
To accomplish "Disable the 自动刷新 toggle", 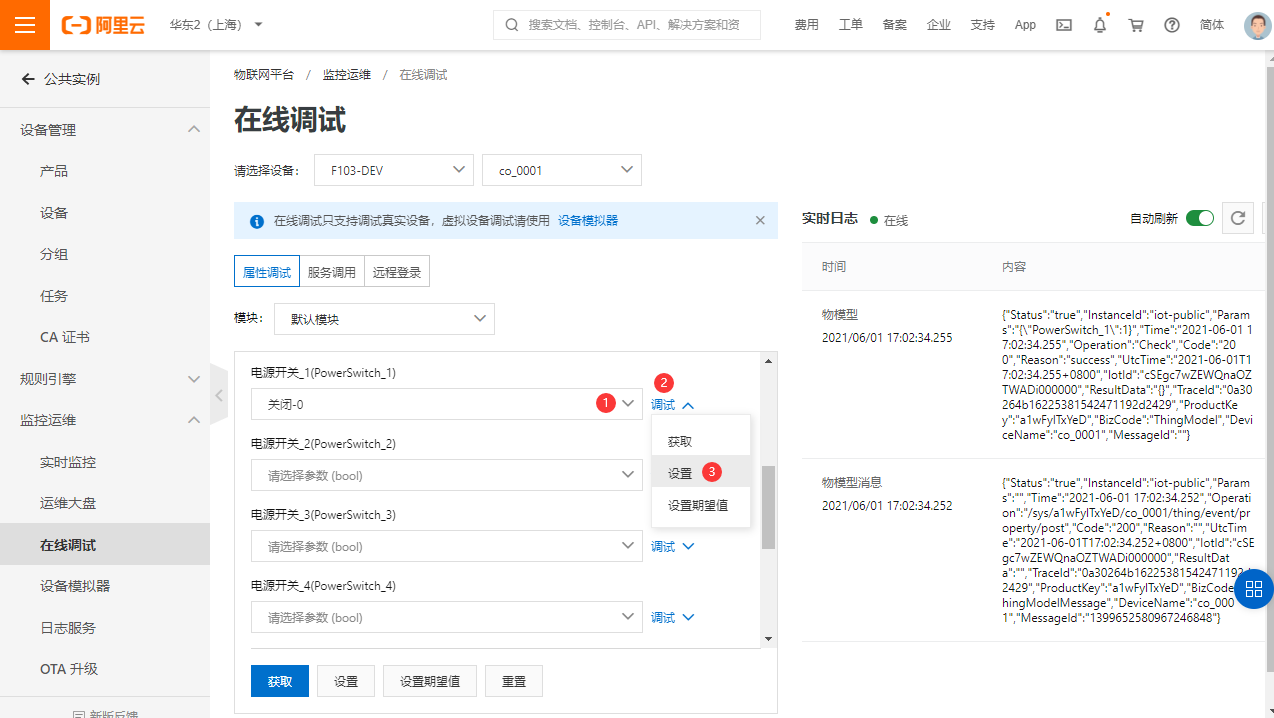I will (x=1200, y=217).
